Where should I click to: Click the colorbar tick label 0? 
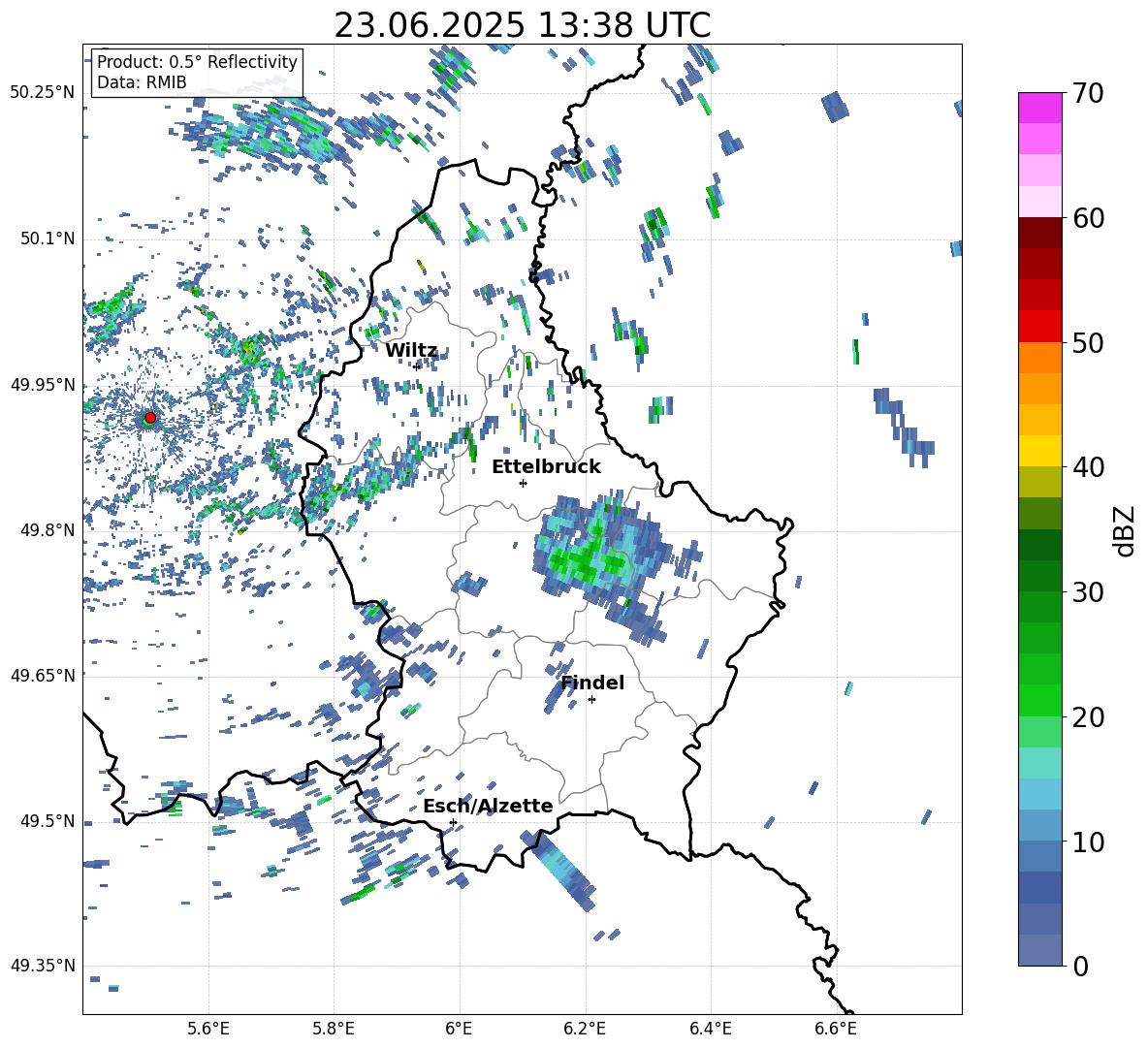[x=1080, y=966]
